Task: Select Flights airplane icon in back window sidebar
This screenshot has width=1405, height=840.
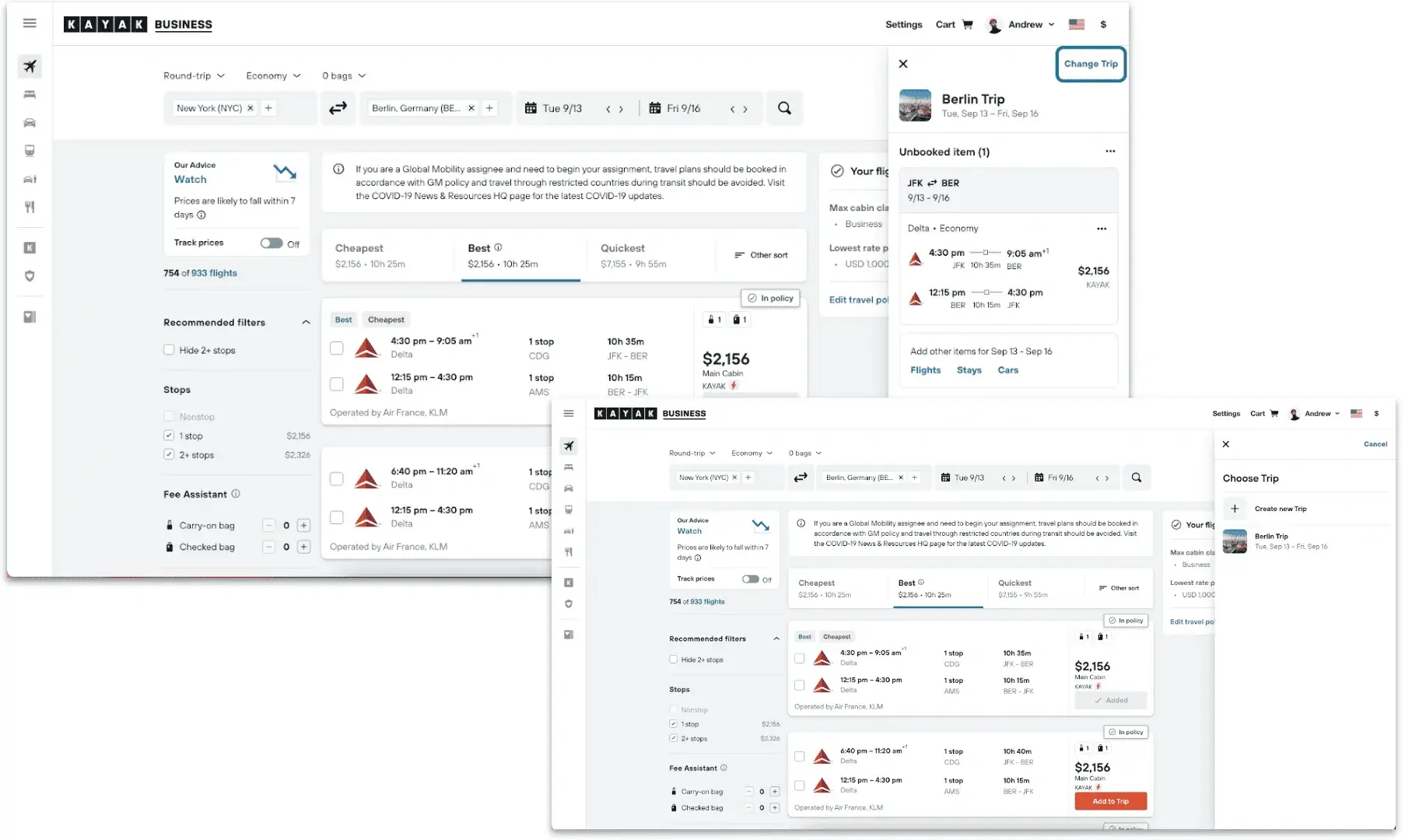Action: pos(30,66)
